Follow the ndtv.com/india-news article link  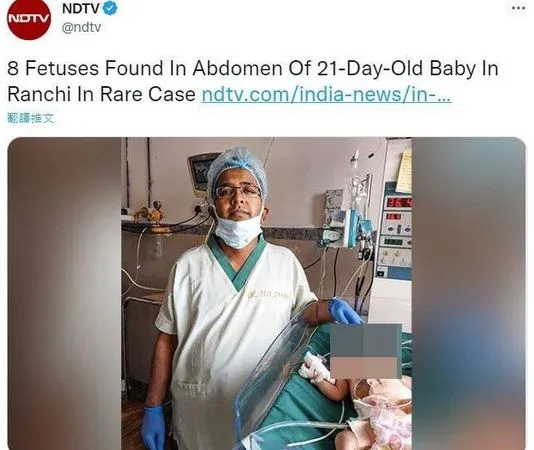pos(326,94)
